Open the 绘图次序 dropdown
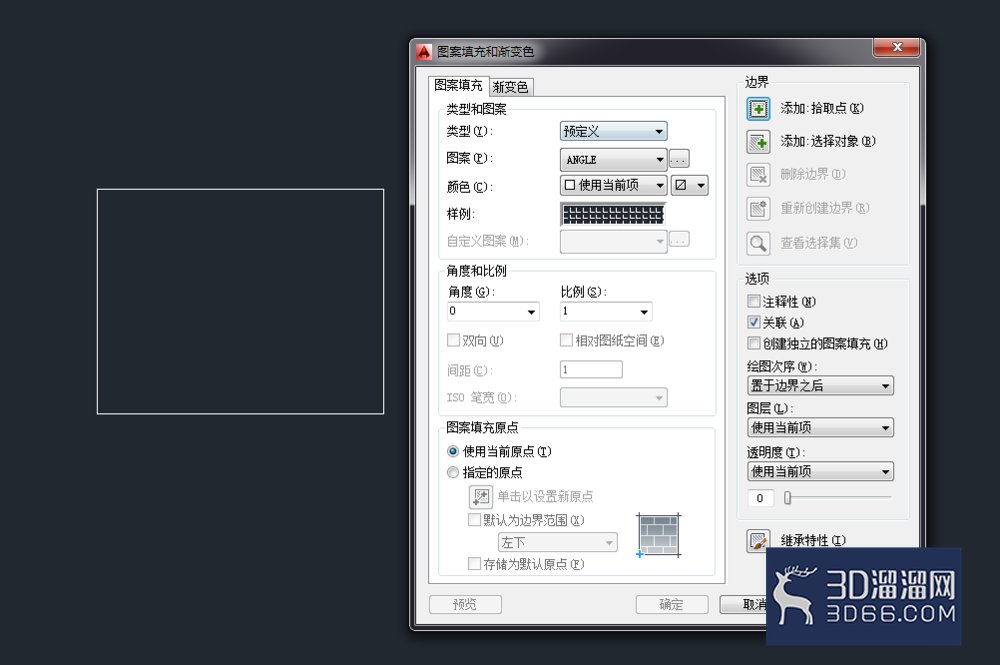Image resolution: width=1000 pixels, height=665 pixels. click(820, 386)
